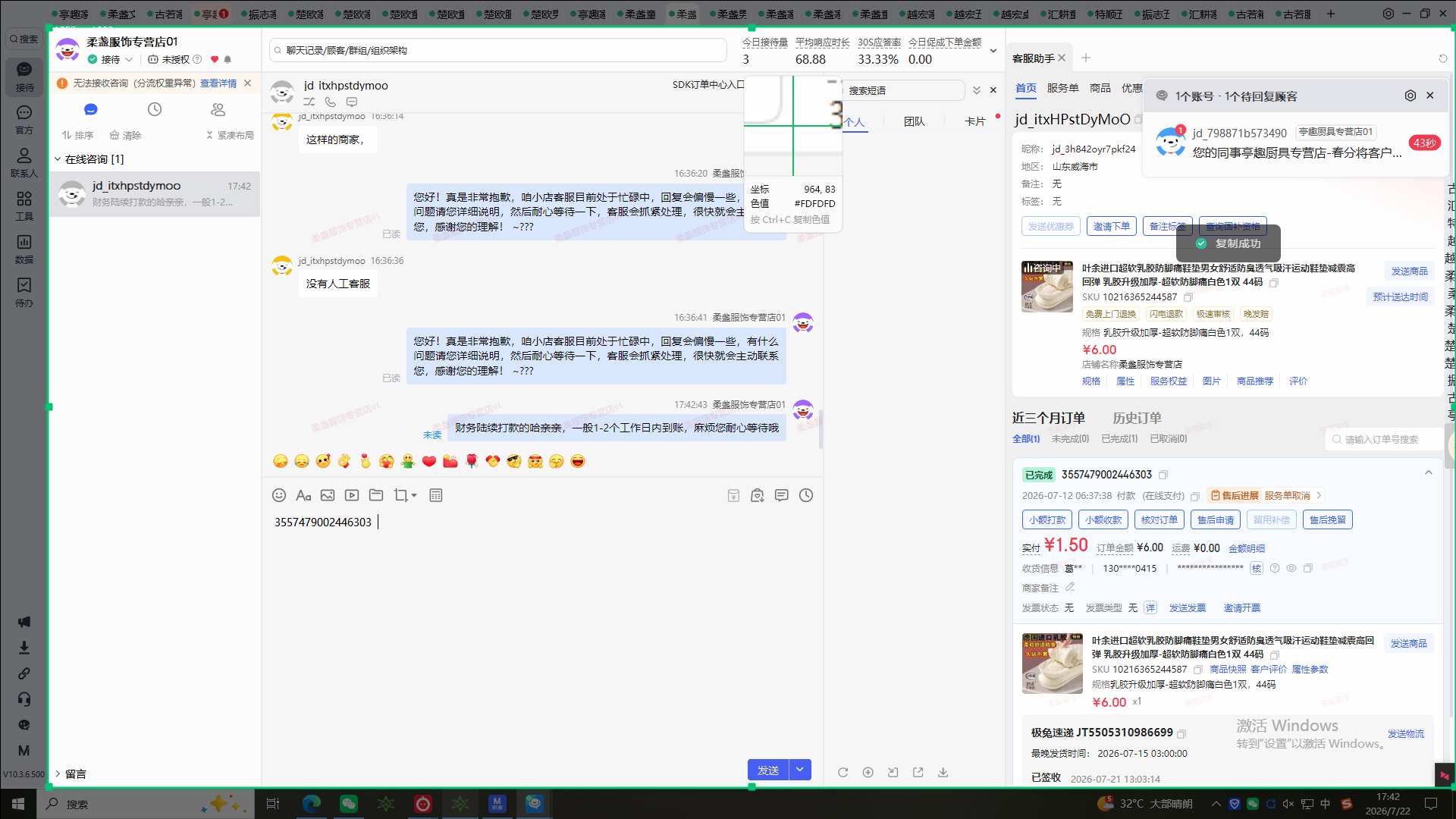Open the 查看详情 link in the warning banner
This screenshot has width=1456, height=819.
218,83
